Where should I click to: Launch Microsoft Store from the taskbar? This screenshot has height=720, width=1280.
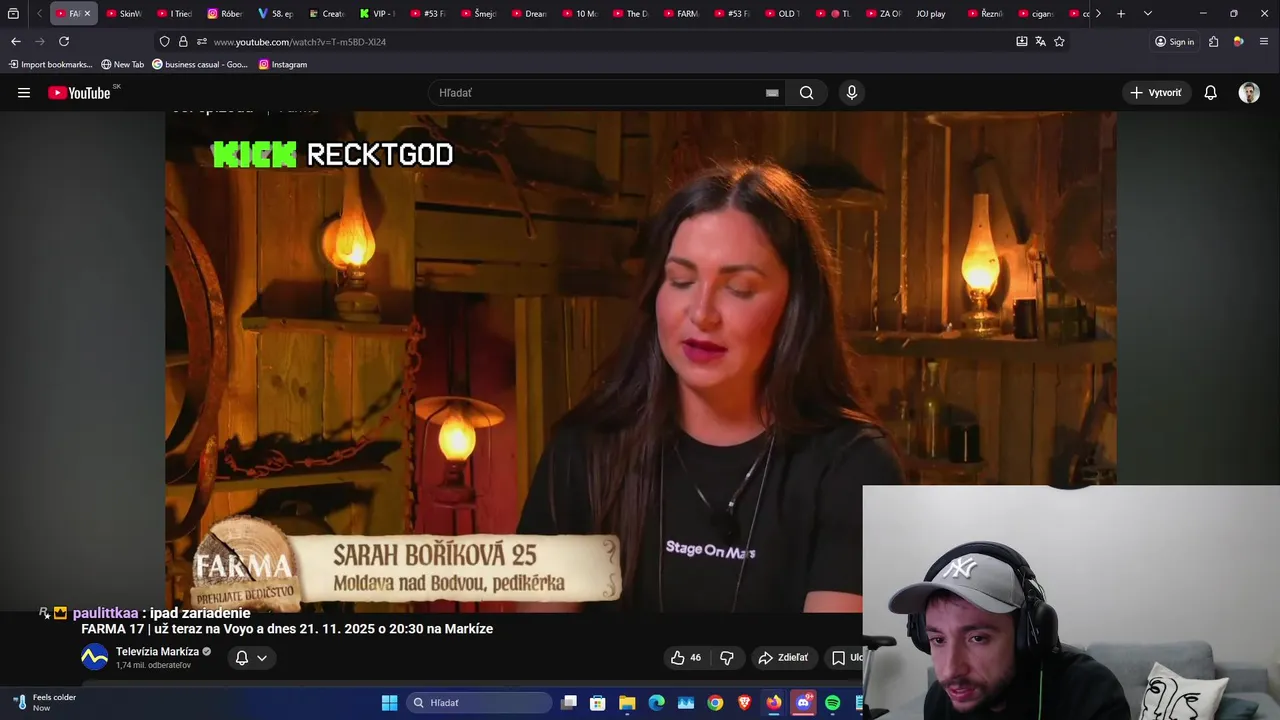598,703
